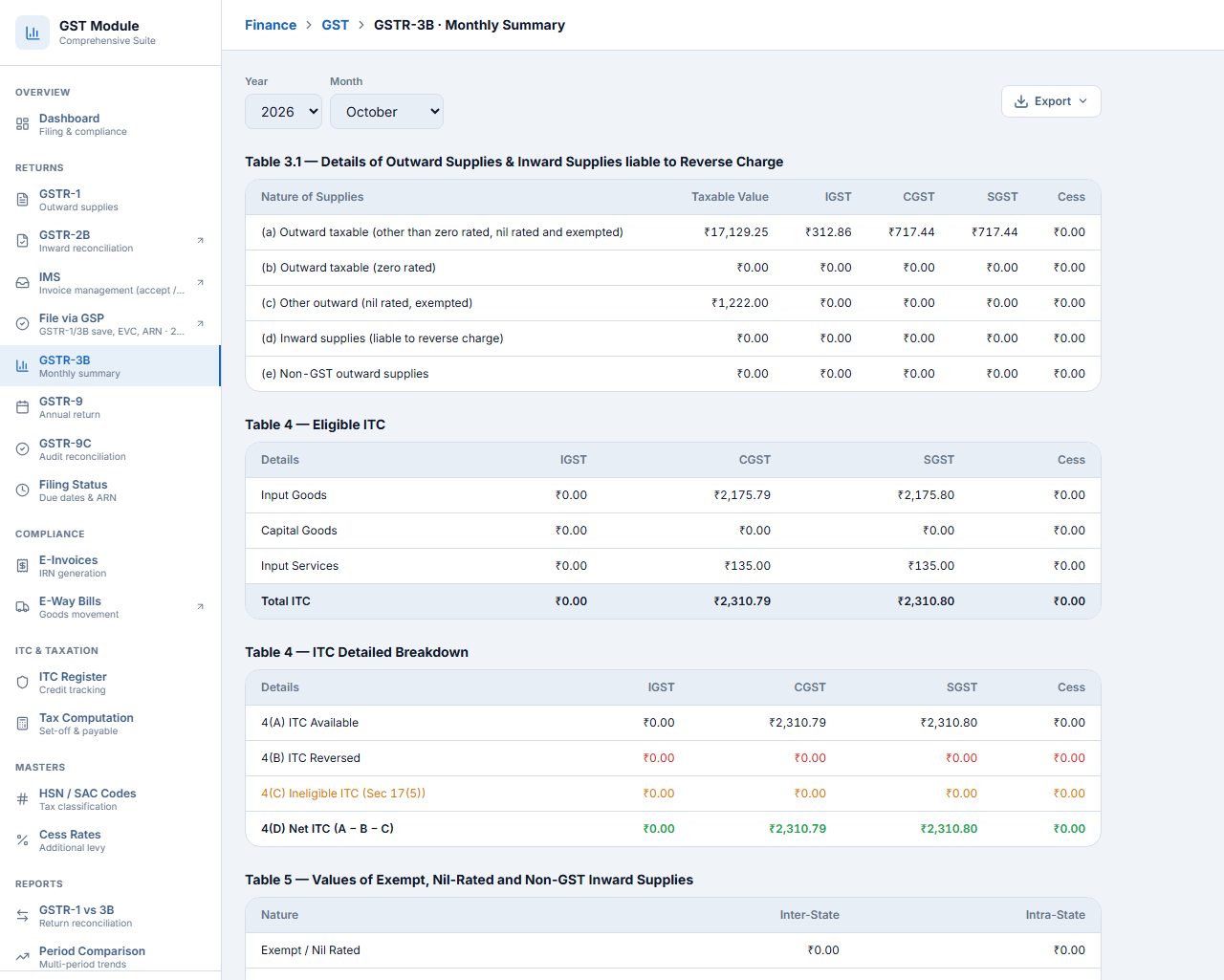Expand the Export options menu
1224x980 pixels.
coord(1051,101)
